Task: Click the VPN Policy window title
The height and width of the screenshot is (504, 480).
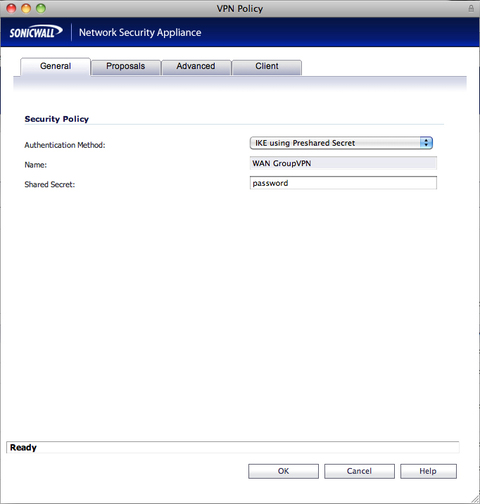Action: pyautogui.click(x=240, y=9)
